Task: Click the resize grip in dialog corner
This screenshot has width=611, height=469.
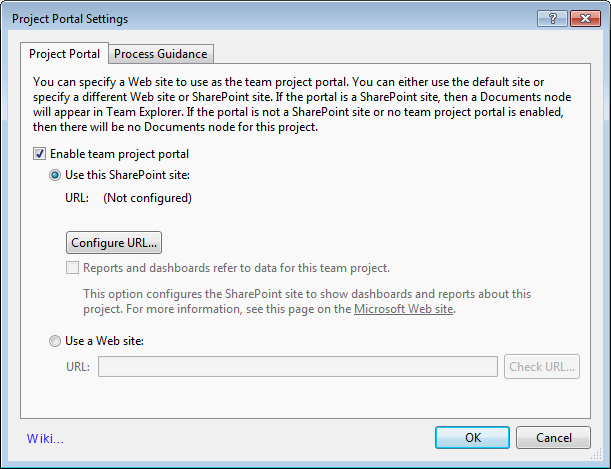Action: click(x=602, y=461)
